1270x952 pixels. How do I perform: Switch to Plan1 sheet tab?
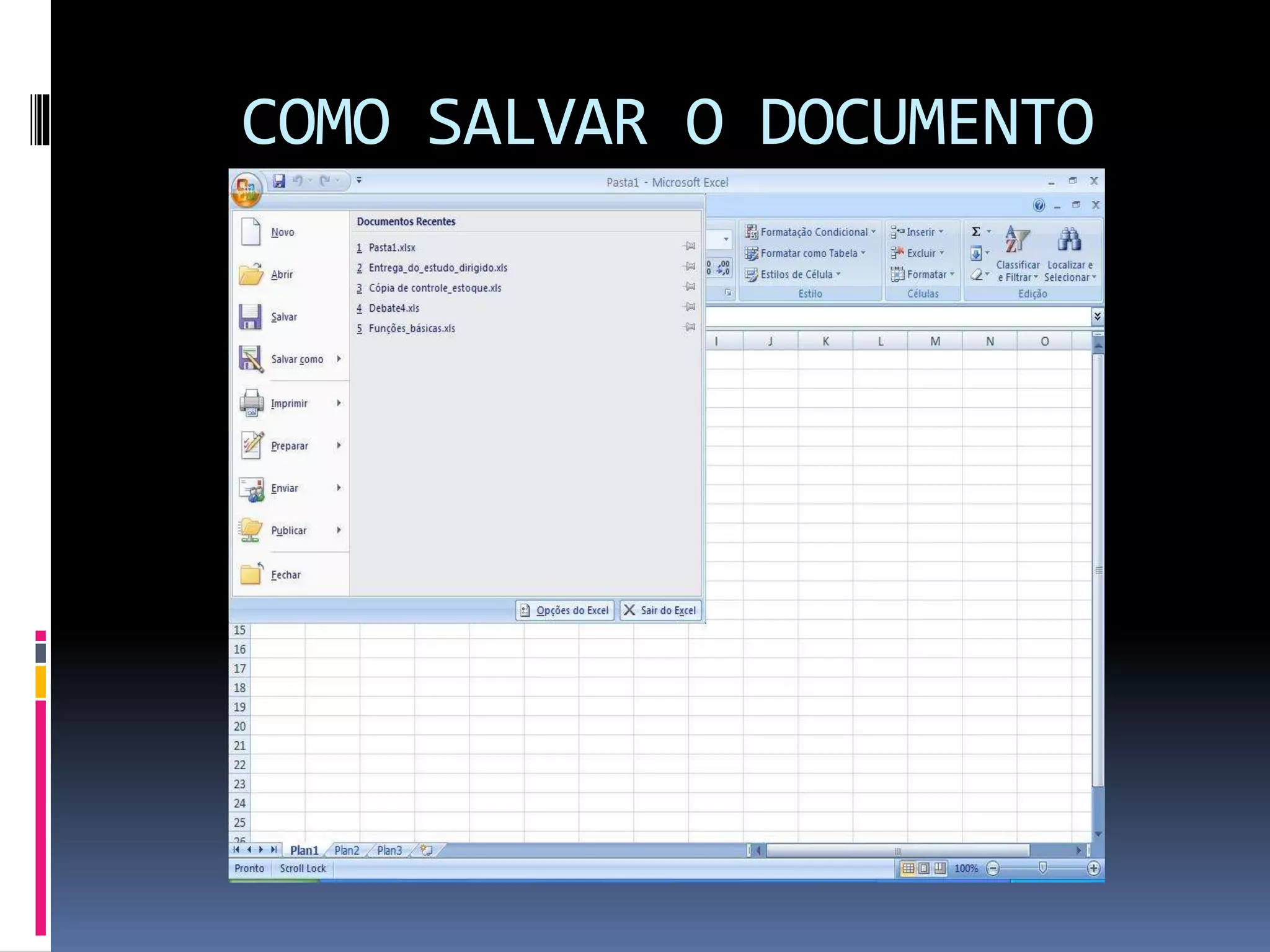[x=304, y=850]
